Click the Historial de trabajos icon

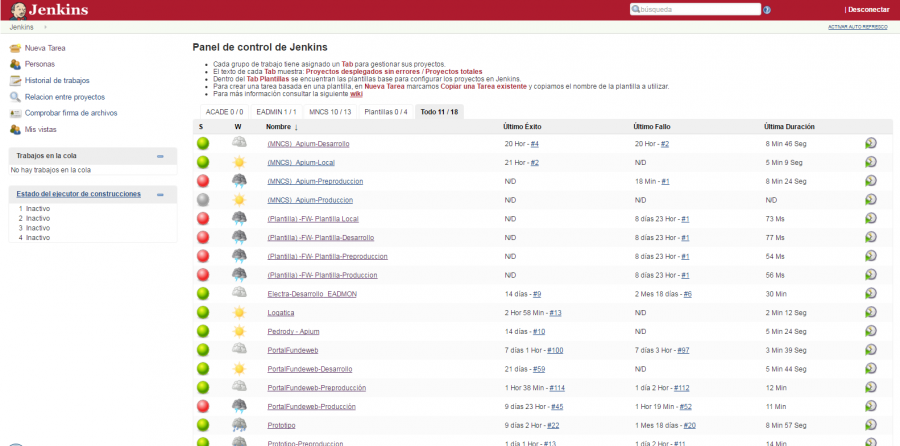pos(15,81)
